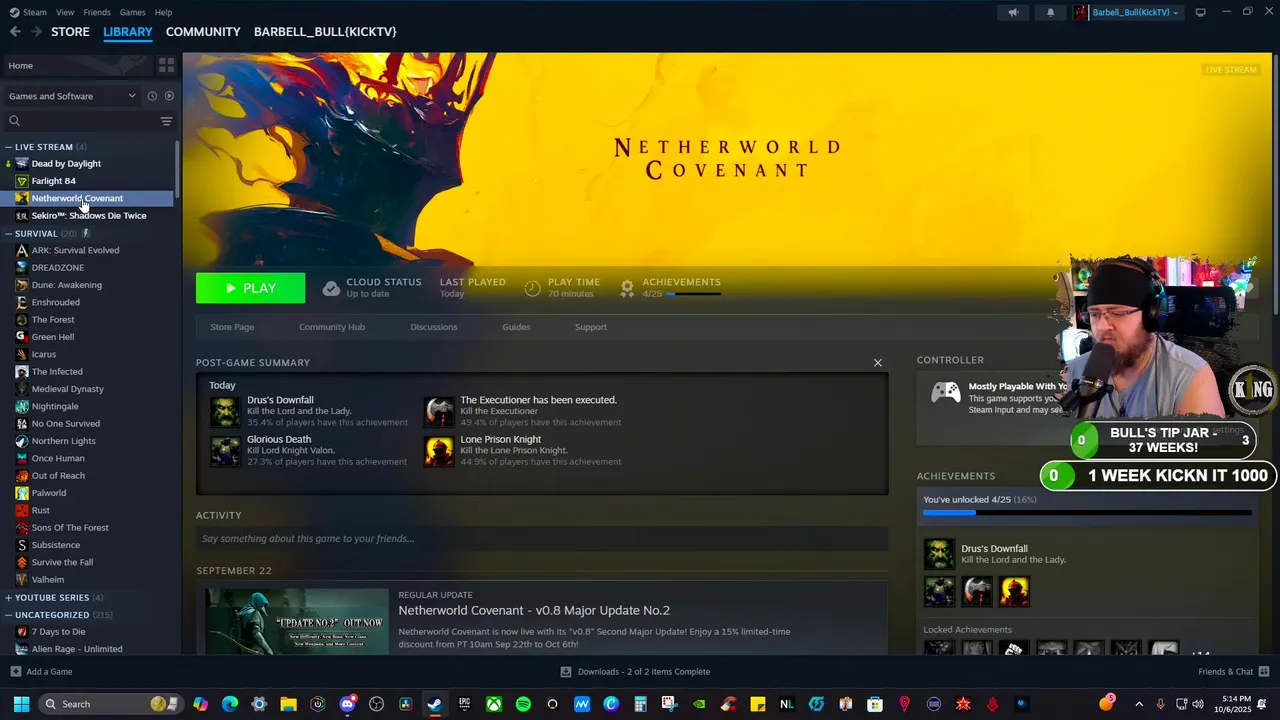Open the Update No.2 news thumbnail
This screenshot has height=720, width=1280.
[x=297, y=621]
